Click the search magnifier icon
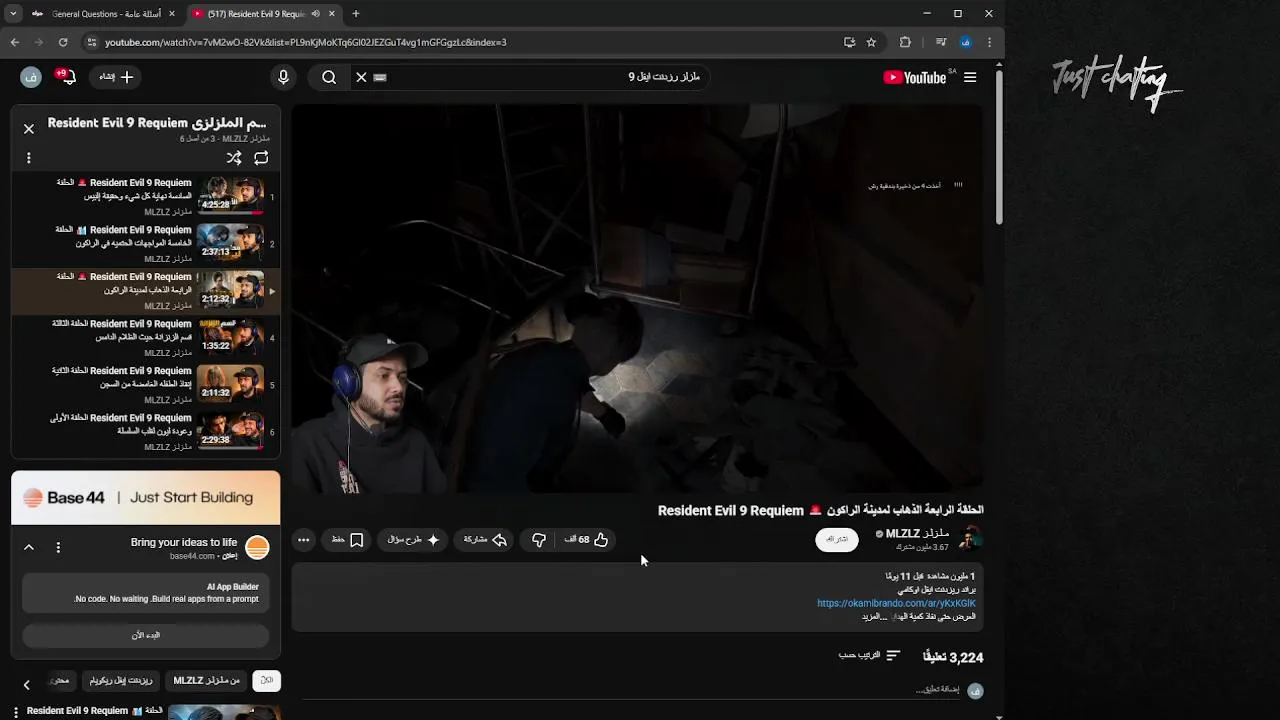The height and width of the screenshot is (720, 1280). [x=329, y=77]
